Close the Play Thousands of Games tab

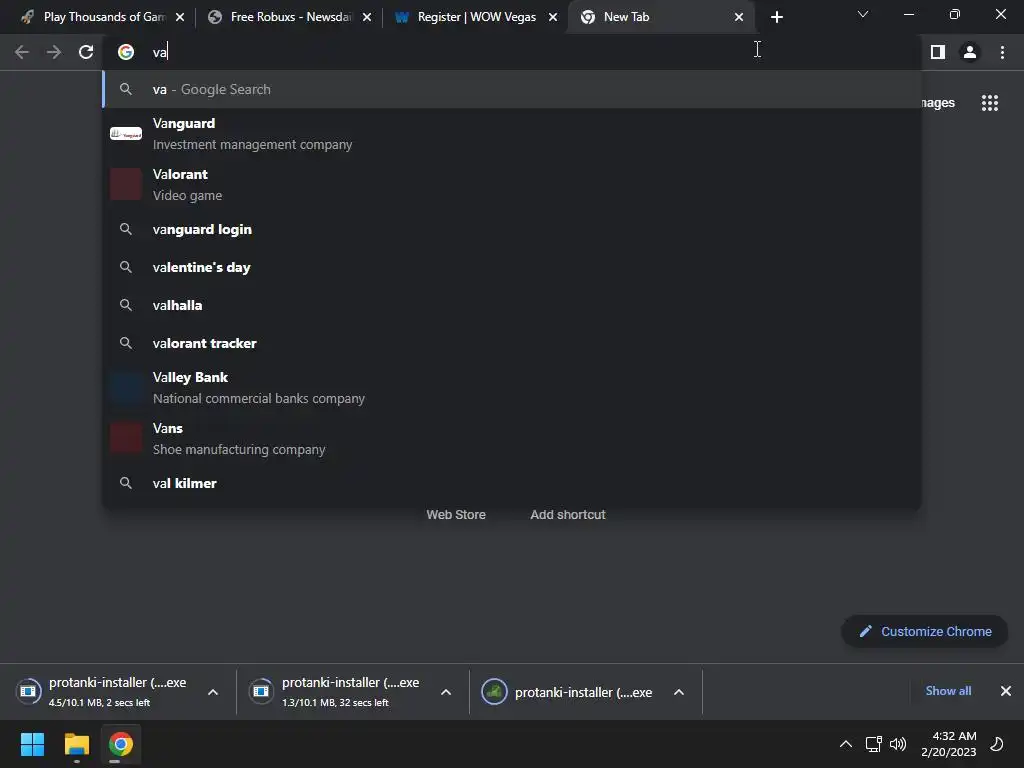180,17
